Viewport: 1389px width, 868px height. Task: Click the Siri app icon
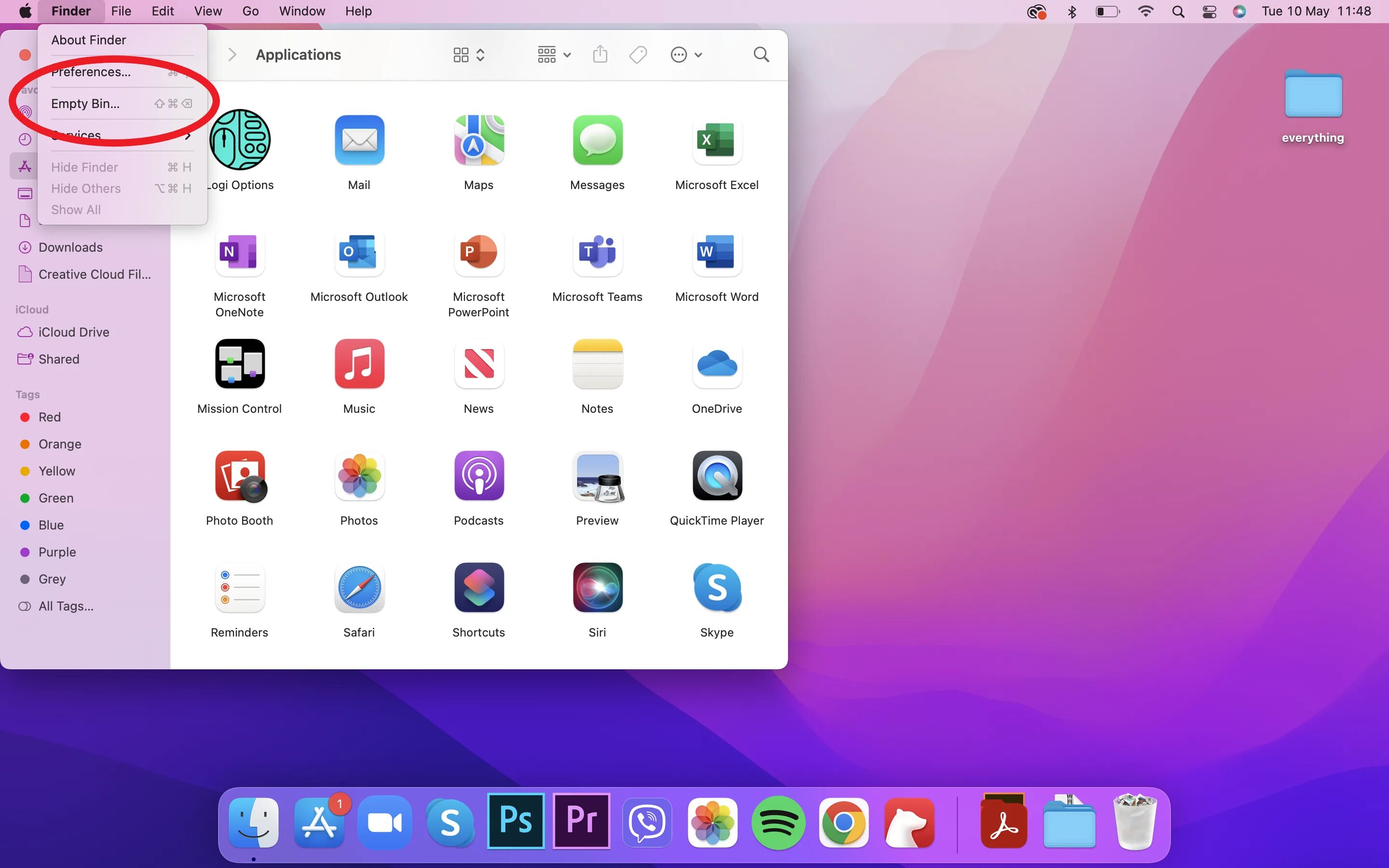[x=598, y=588]
